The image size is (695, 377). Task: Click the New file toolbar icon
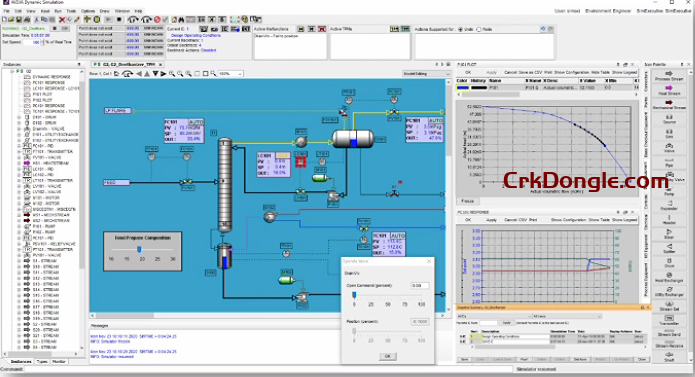4,19
